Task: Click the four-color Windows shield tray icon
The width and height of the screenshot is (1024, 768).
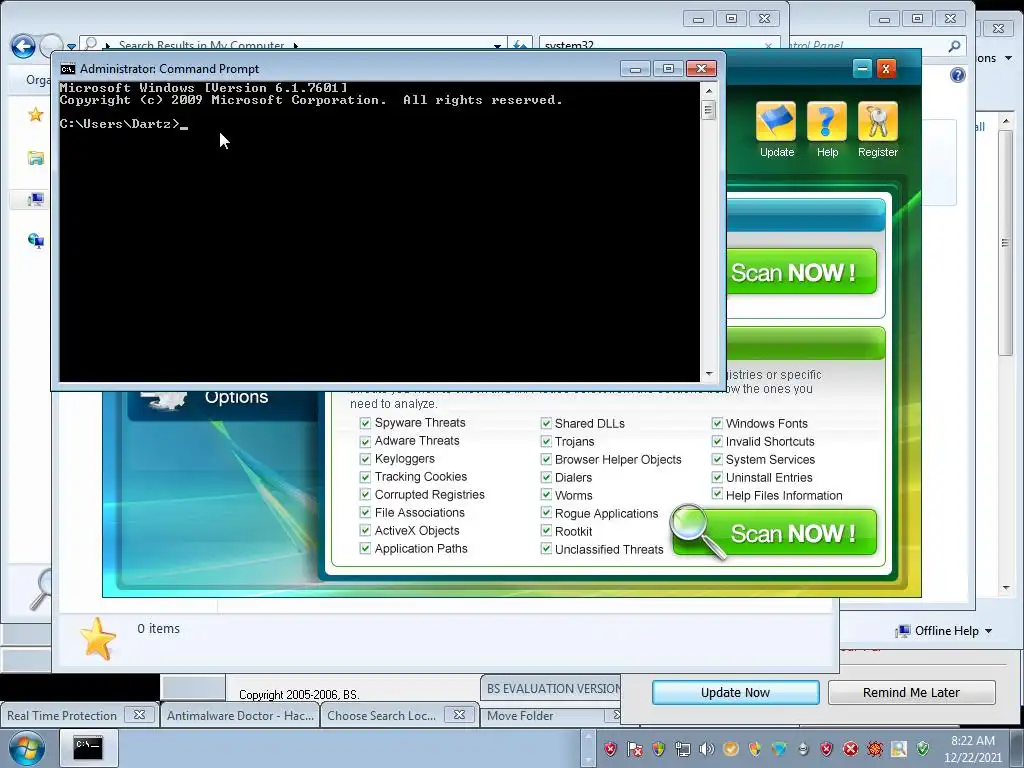Action: point(658,748)
